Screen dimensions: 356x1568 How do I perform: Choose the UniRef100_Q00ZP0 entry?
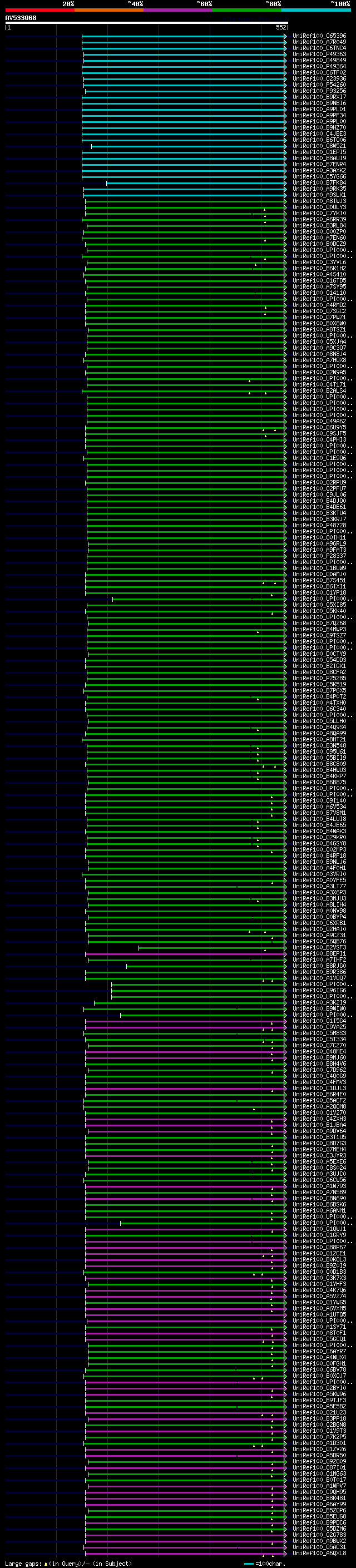click(x=319, y=231)
